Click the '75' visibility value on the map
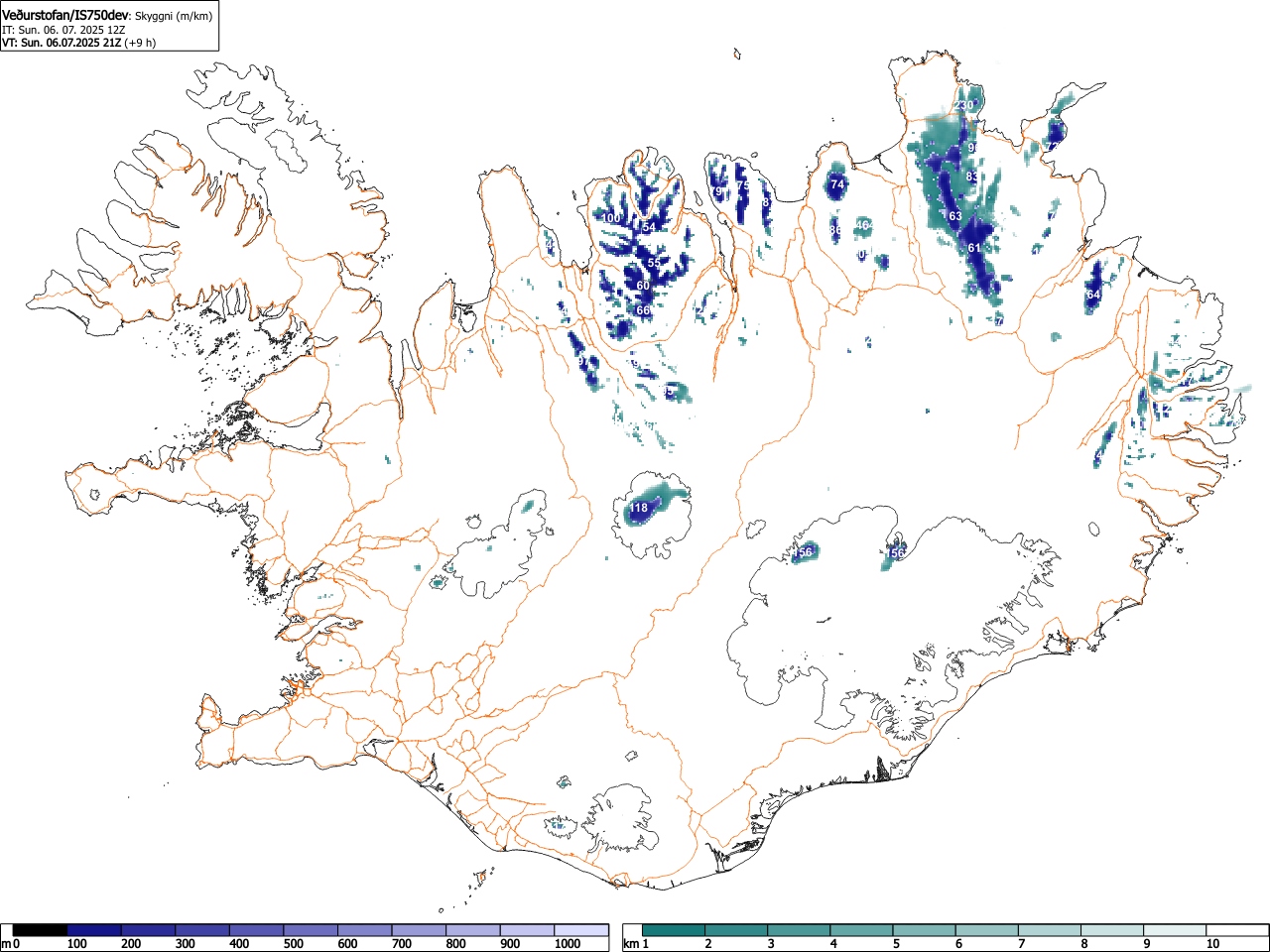 743,185
